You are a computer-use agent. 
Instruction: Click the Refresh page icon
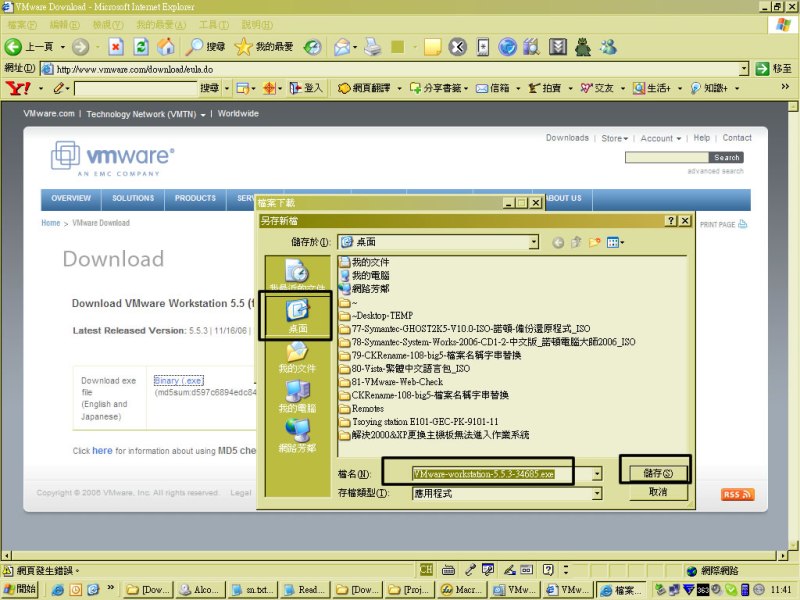coord(141,47)
